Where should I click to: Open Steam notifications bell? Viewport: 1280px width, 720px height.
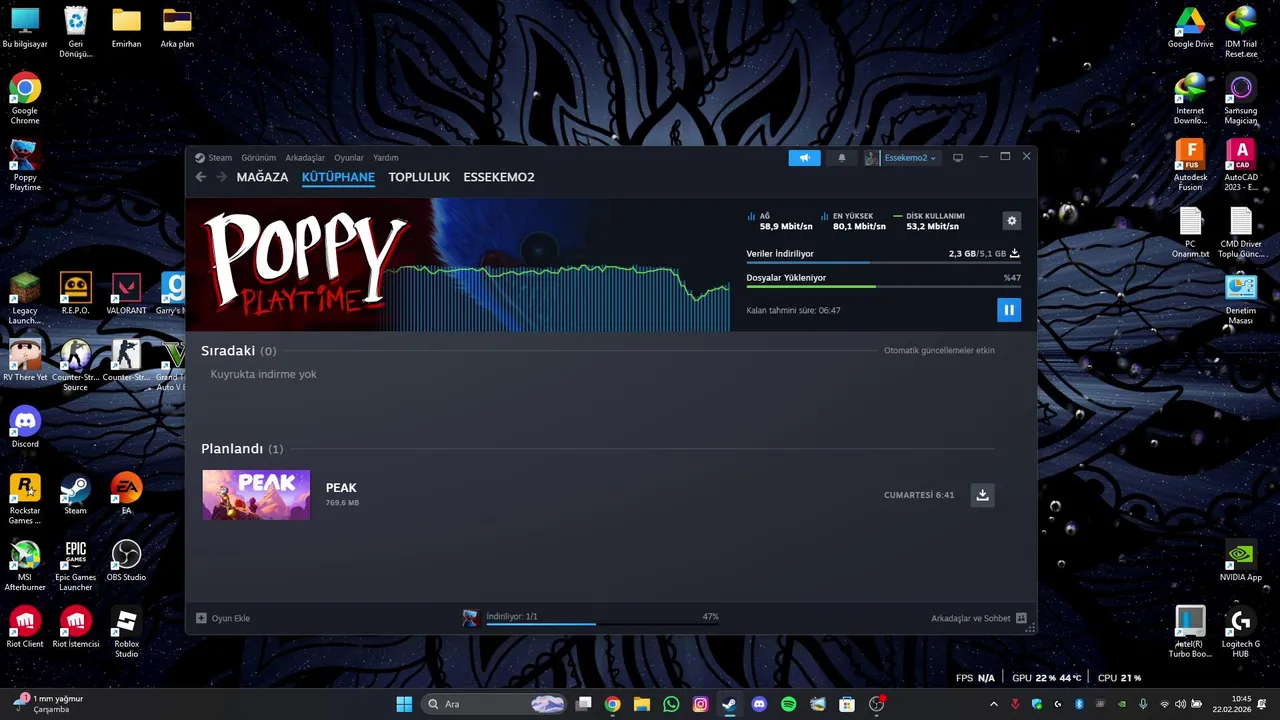coord(841,158)
